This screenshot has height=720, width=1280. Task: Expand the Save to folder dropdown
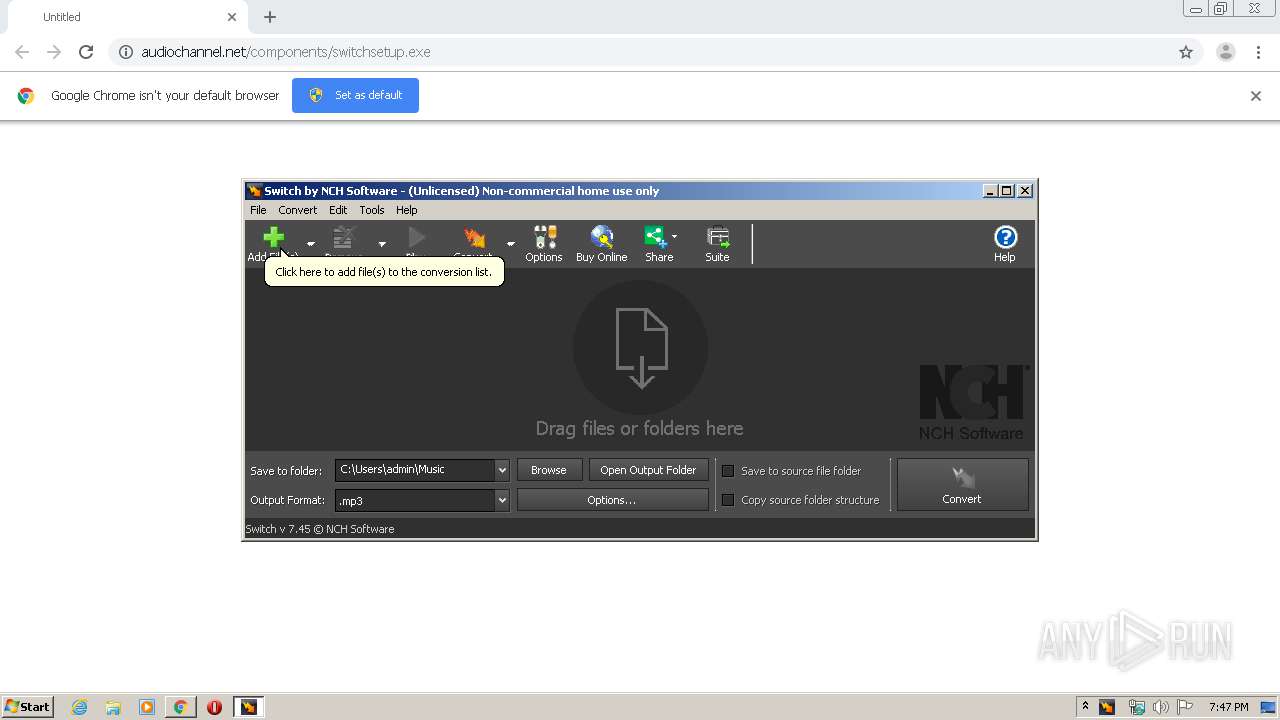click(x=502, y=470)
